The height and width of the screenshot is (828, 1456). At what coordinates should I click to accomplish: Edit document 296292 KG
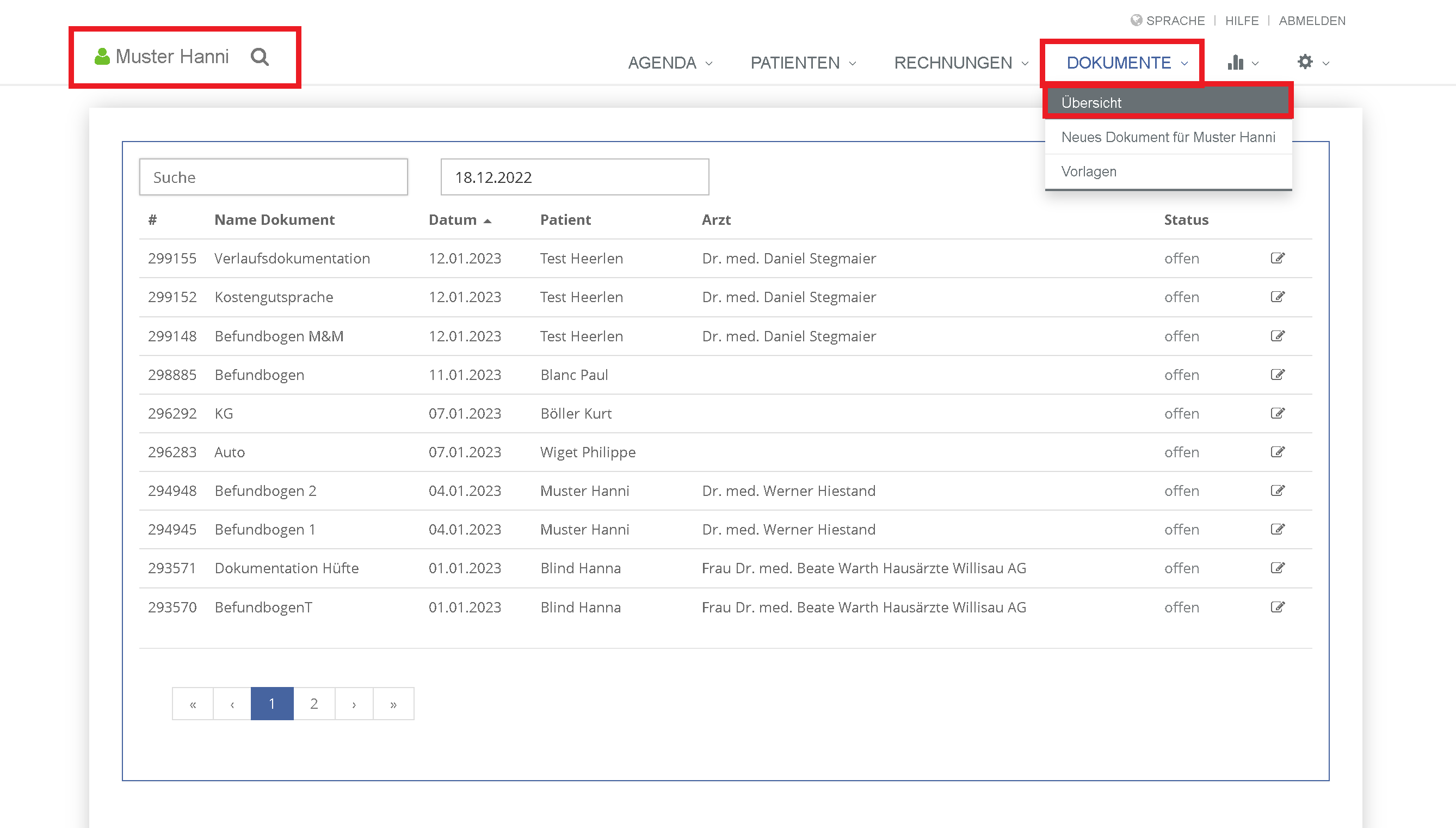coord(1278,413)
